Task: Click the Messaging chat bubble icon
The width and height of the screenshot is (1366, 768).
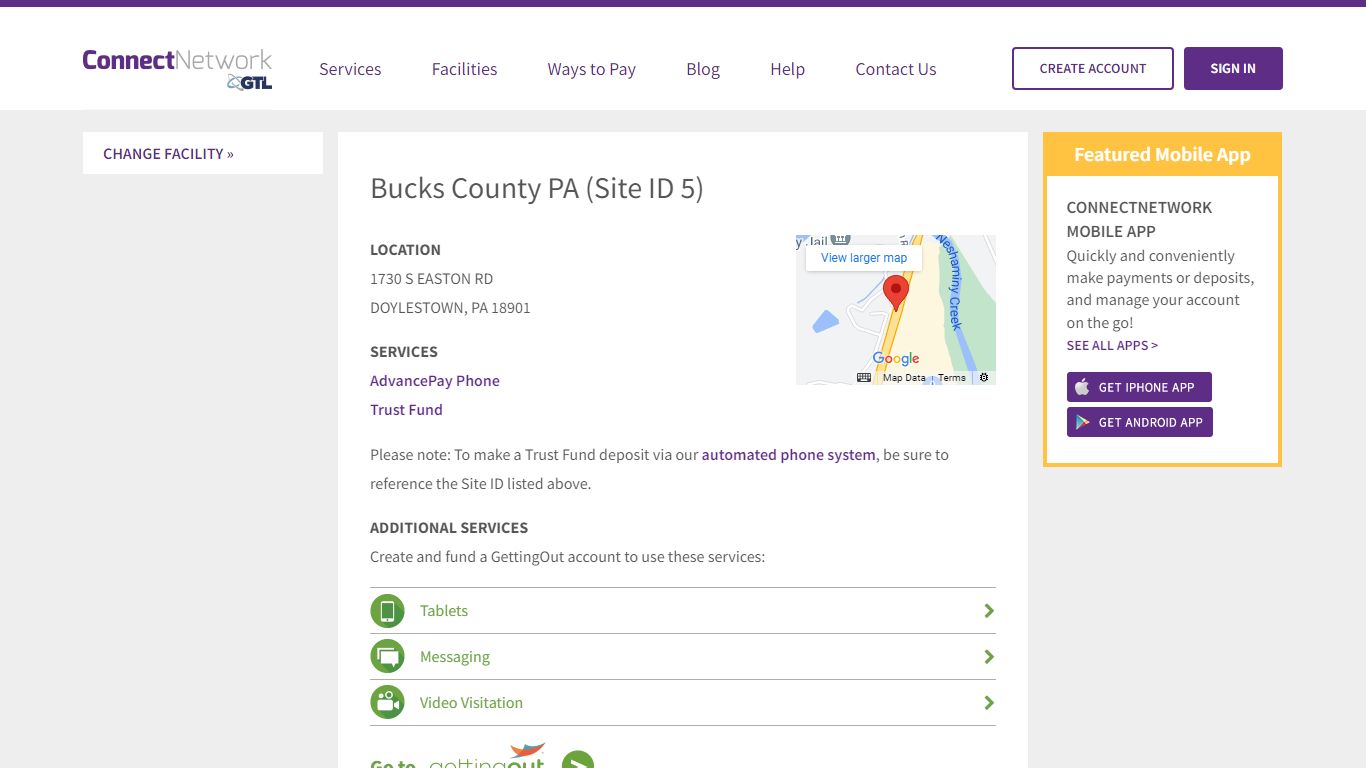Action: click(x=387, y=657)
